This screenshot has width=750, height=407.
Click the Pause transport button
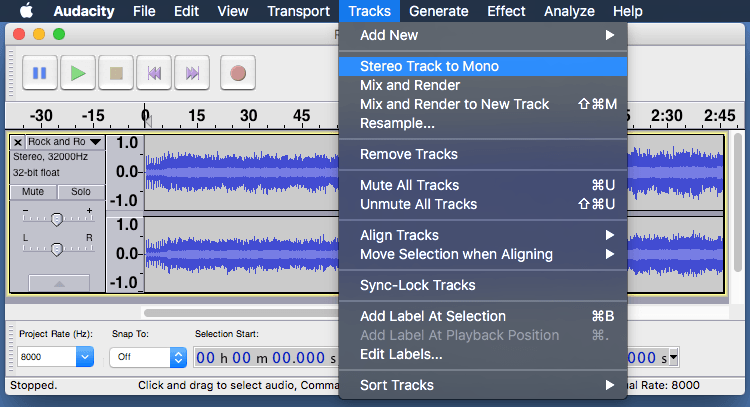(40, 73)
